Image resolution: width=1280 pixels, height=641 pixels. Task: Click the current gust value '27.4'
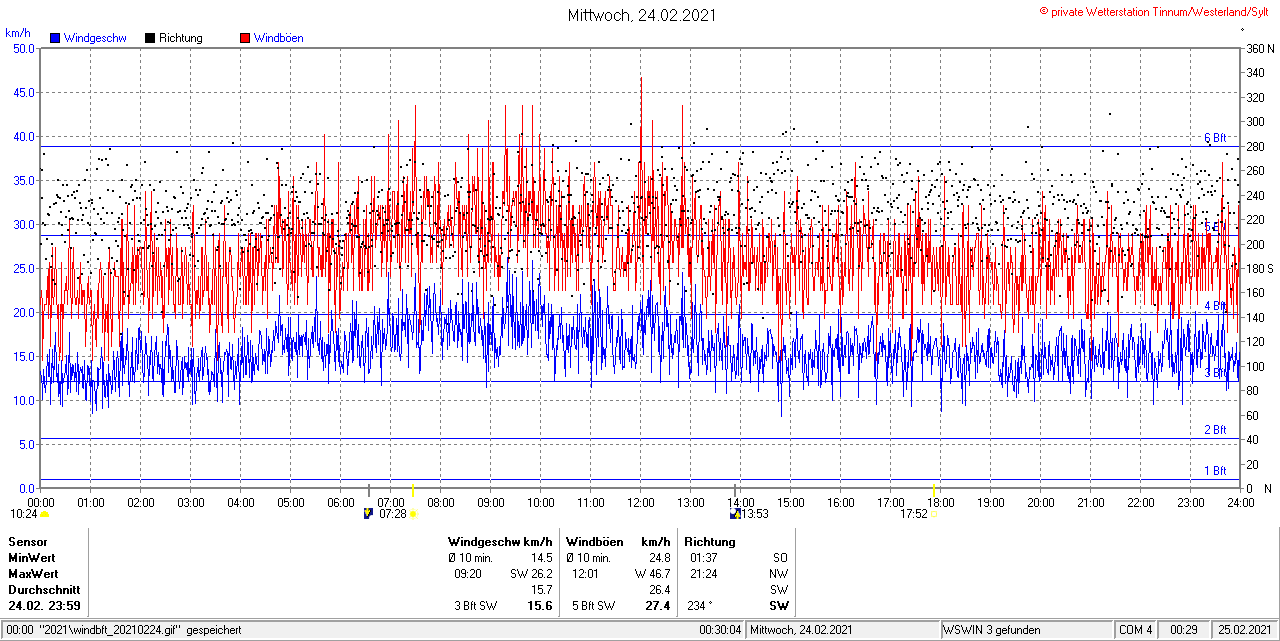[x=658, y=606]
